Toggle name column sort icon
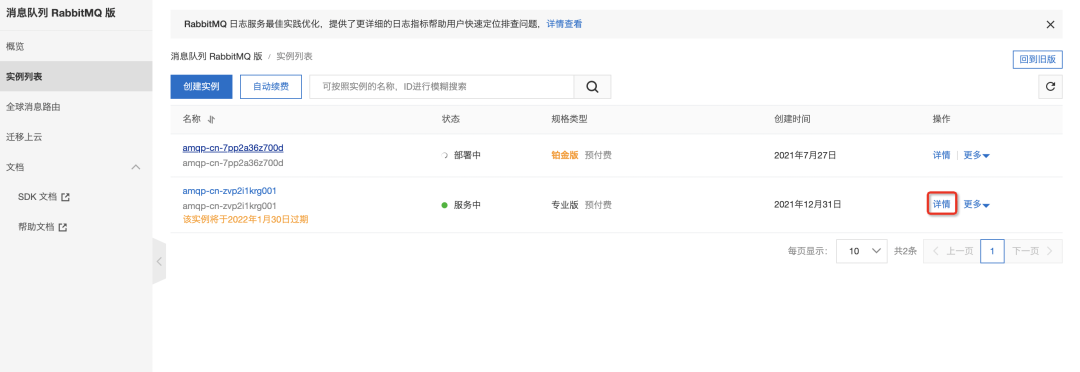This screenshot has width=1080, height=372. 211,119
